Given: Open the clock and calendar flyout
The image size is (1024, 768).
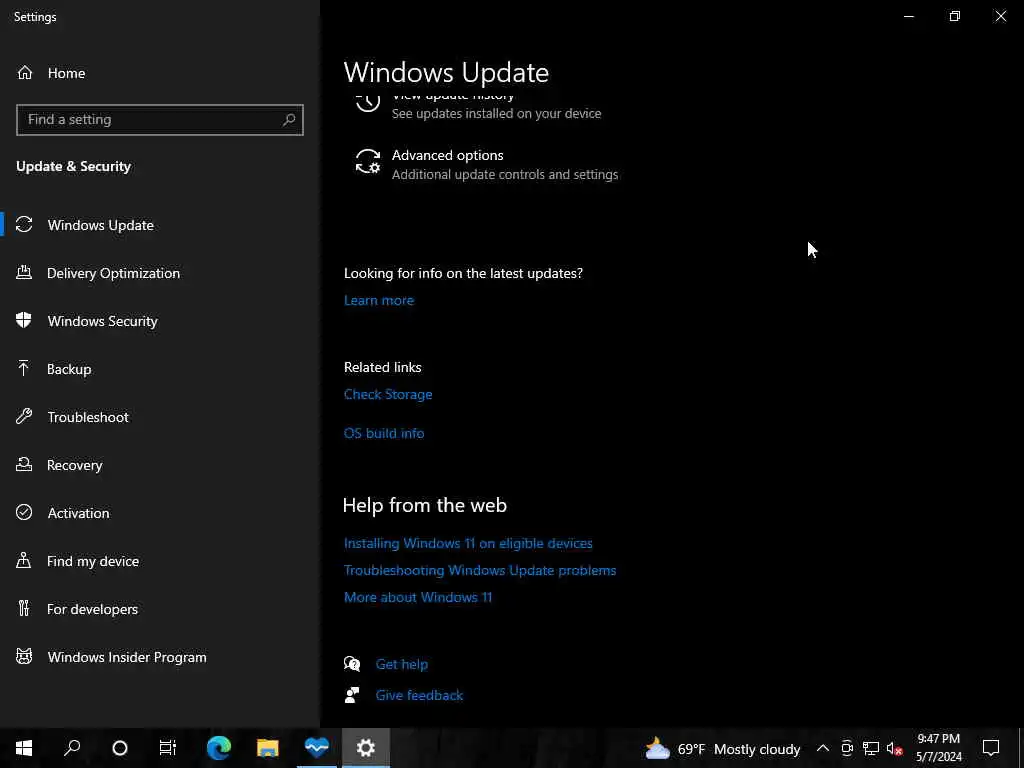Looking at the screenshot, I should [938, 748].
